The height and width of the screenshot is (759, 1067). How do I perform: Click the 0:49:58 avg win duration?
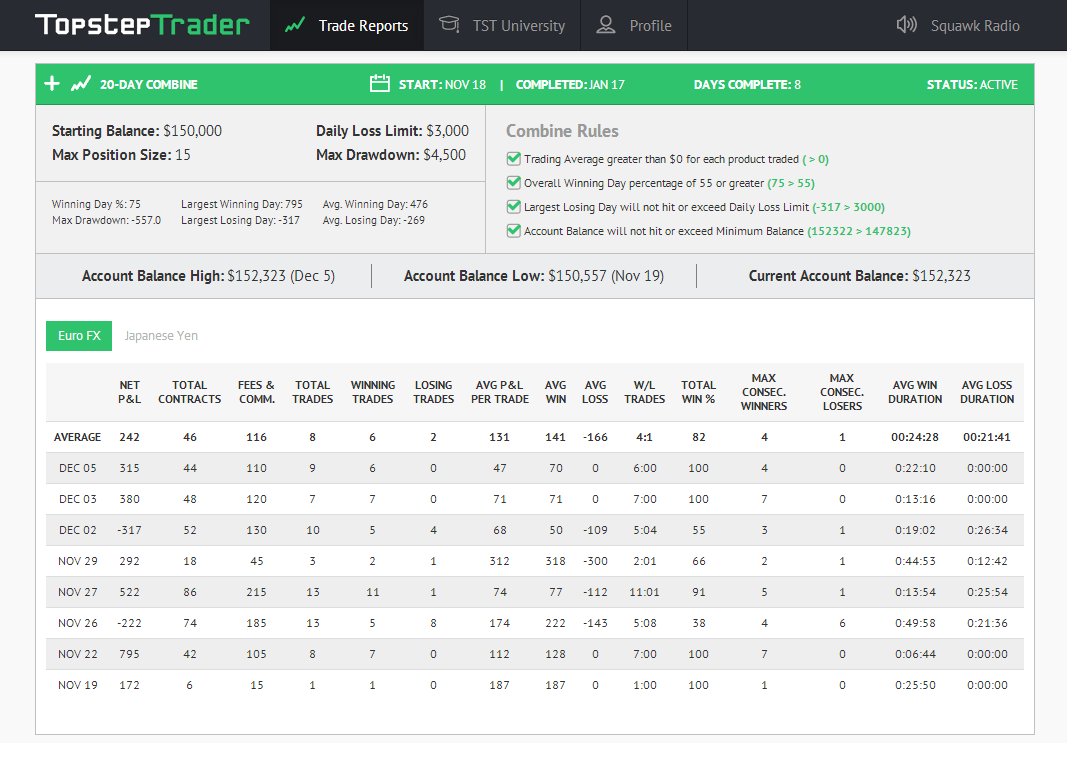pyautogui.click(x=915, y=623)
